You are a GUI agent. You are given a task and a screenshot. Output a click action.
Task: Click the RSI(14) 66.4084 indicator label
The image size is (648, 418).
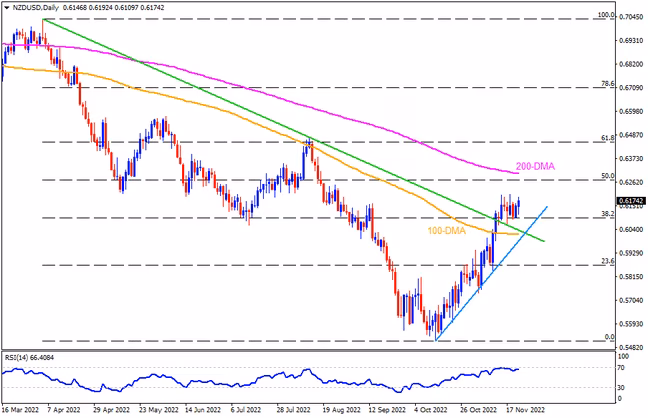pos(29,357)
